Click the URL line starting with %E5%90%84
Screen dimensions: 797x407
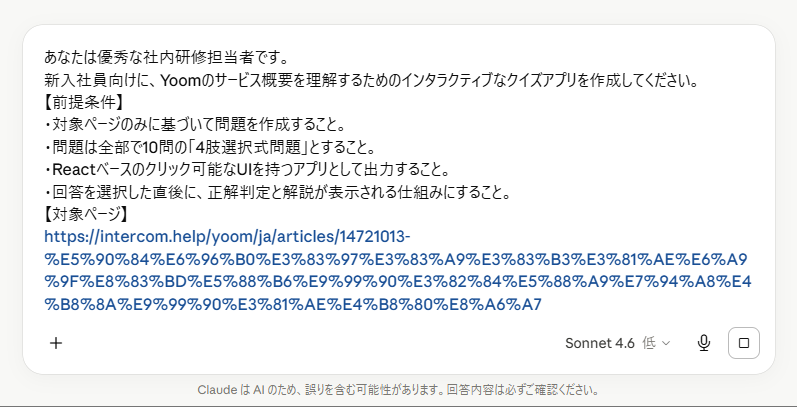click(x=396, y=259)
